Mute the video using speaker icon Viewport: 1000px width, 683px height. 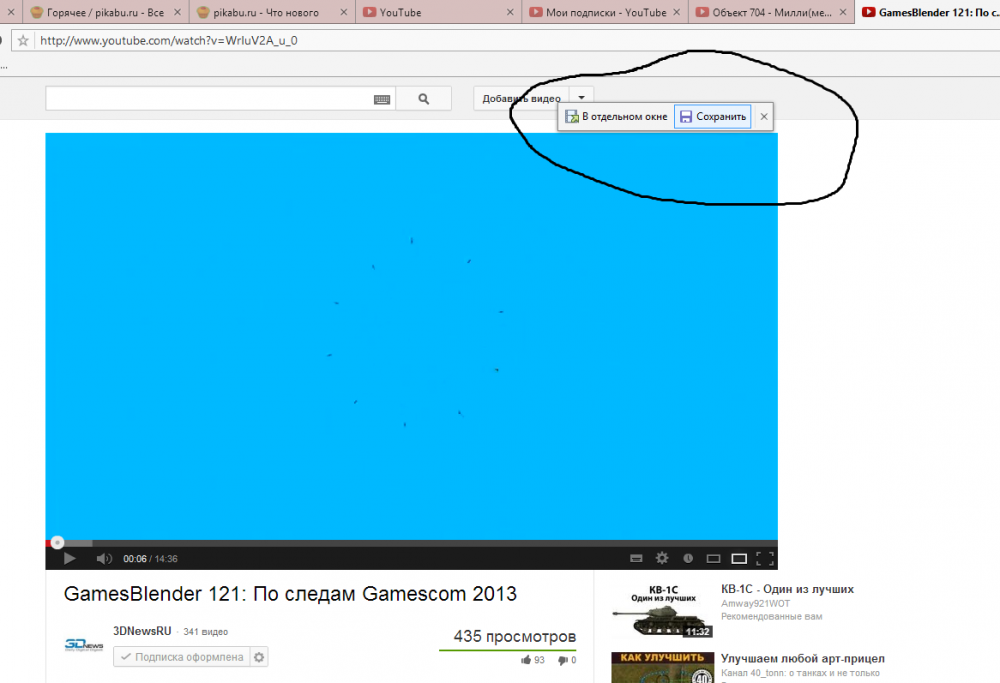coord(103,558)
